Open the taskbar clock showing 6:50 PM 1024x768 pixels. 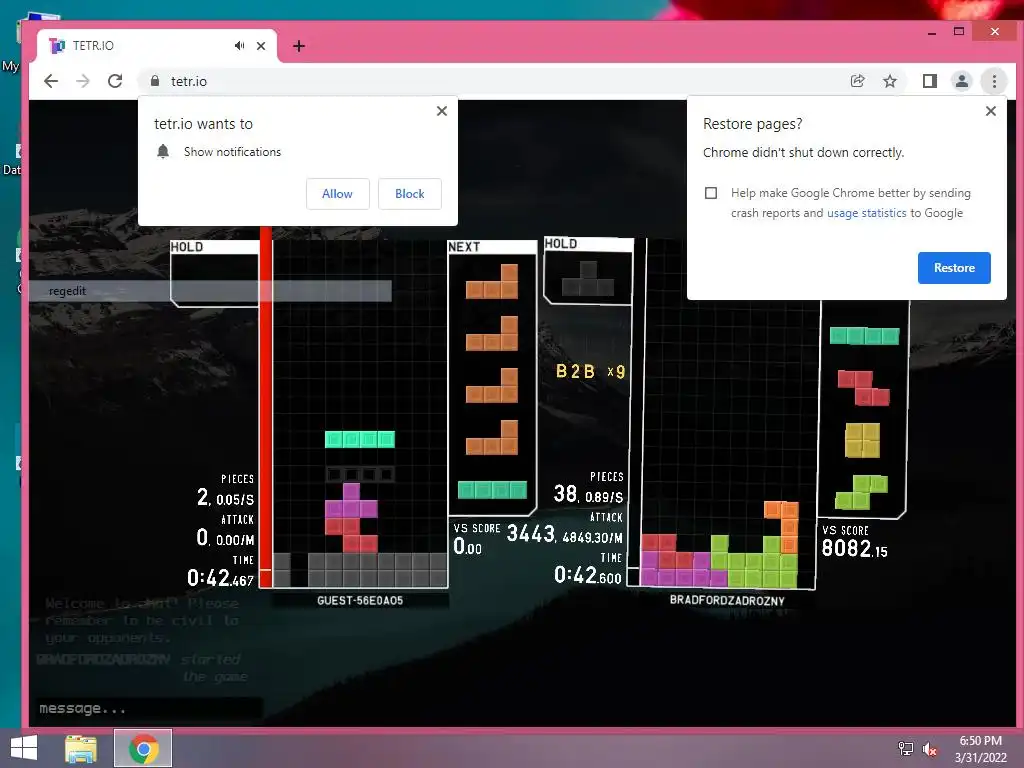[x=980, y=748]
